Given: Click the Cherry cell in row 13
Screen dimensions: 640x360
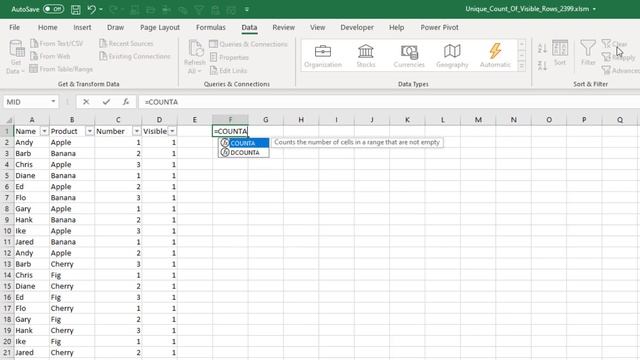Looking at the screenshot, I should coord(72,264).
